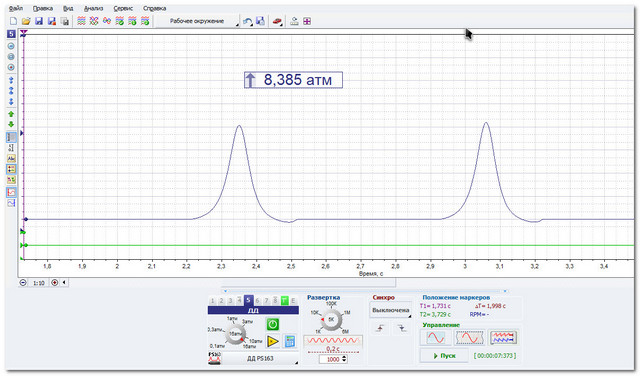The width and height of the screenshot is (640, 376).
Task: Toggle the rising edge sync trigger
Action: coord(380,328)
